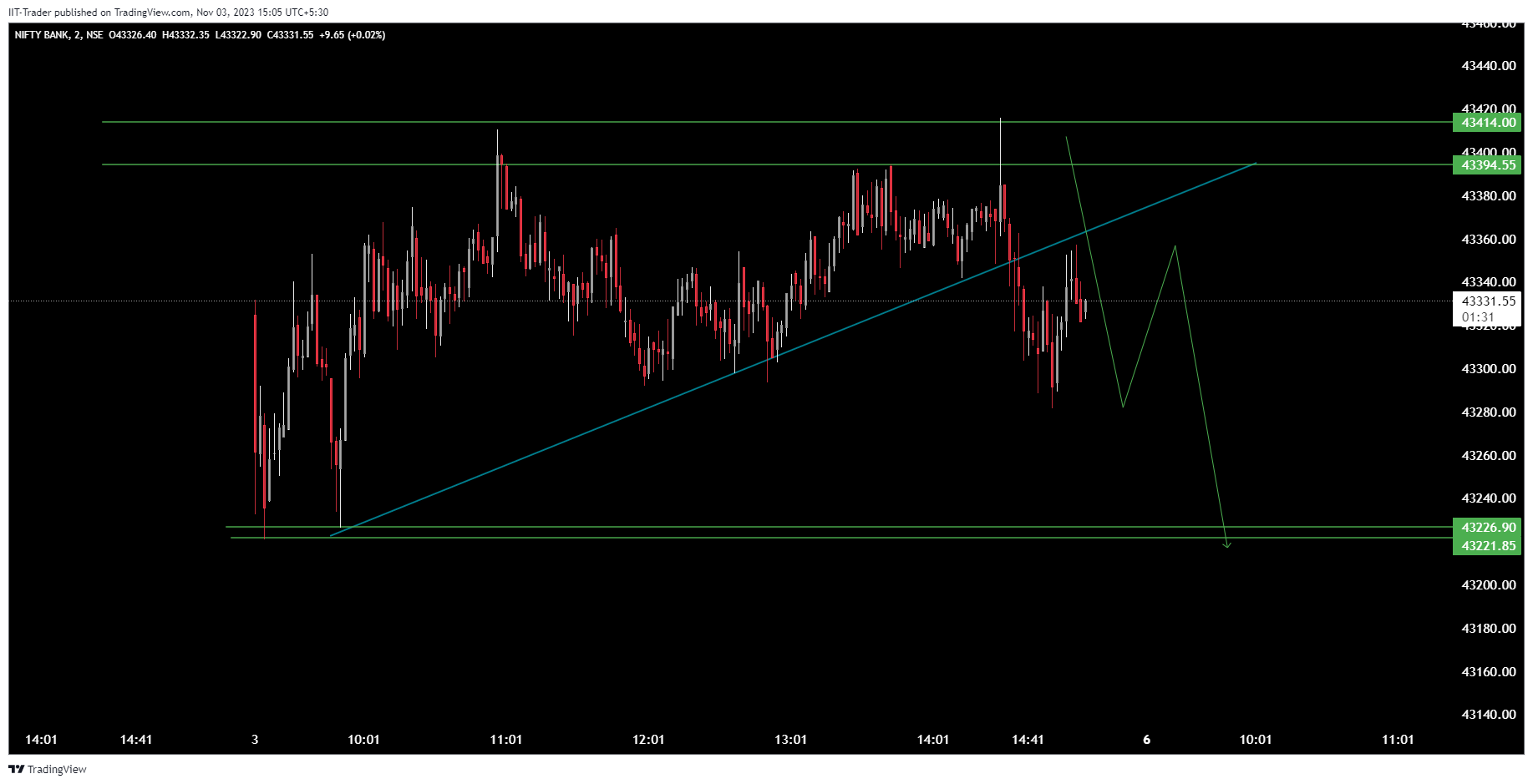1533x784 pixels.
Task: Click the 43160.00 price axis label
Action: [1488, 672]
